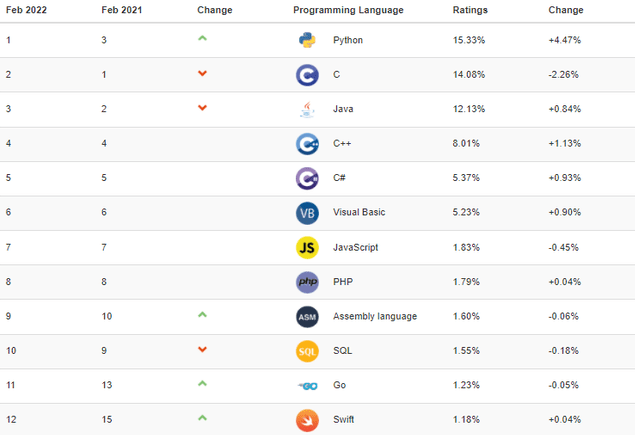The width and height of the screenshot is (635, 435).
Task: Click the 15.33% rating for Python
Action: point(469,40)
